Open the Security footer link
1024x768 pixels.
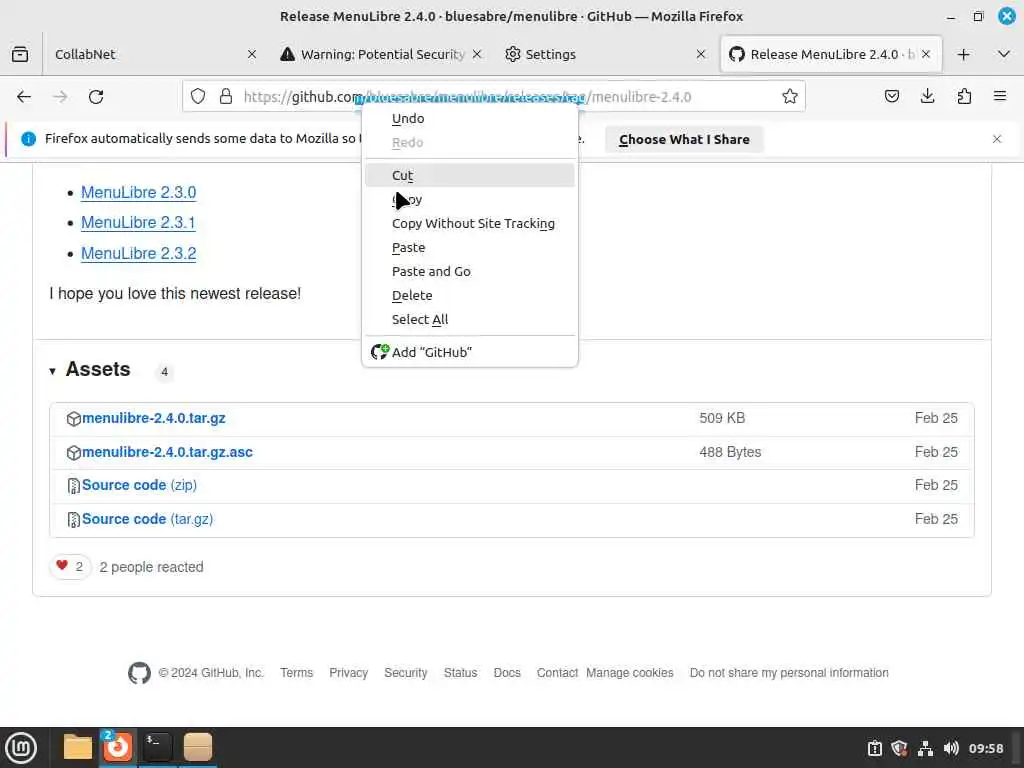[x=406, y=673]
